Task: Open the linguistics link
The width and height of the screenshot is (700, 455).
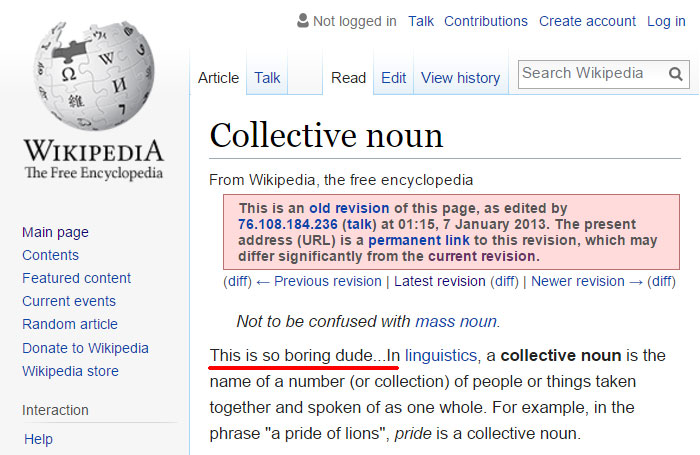Action: 441,355
